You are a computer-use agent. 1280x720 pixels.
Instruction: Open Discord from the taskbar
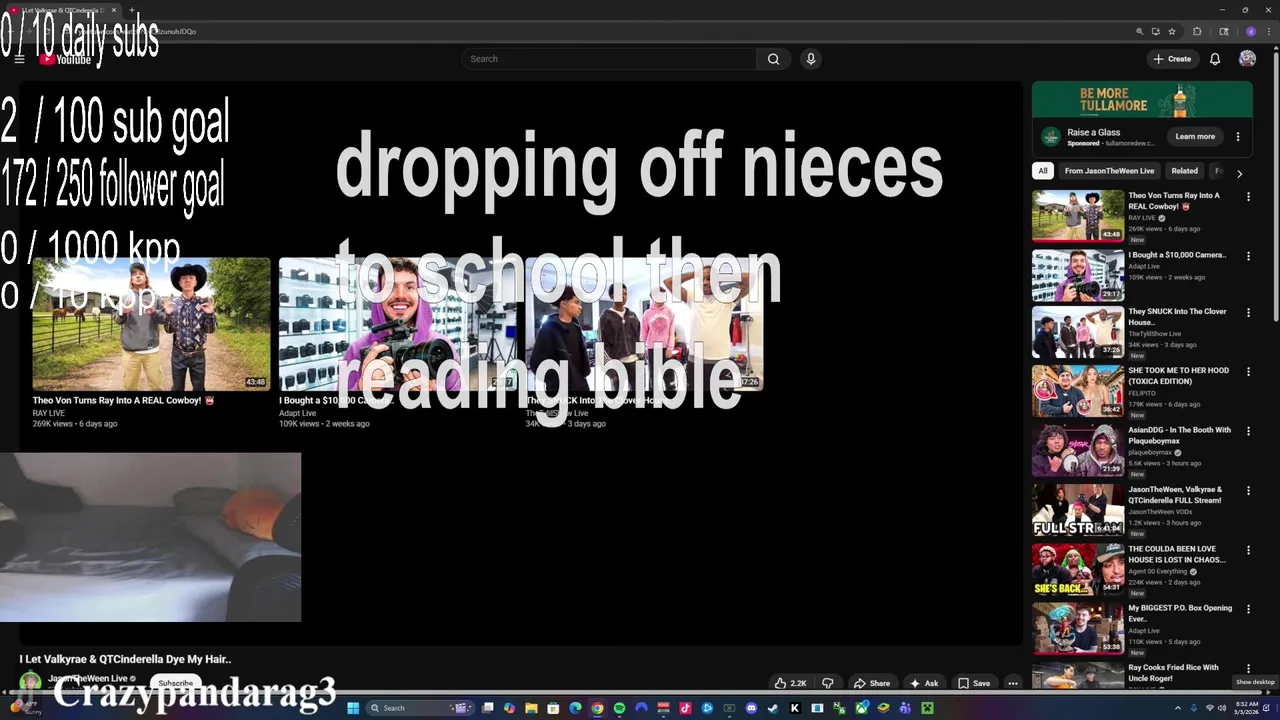[x=750, y=708]
